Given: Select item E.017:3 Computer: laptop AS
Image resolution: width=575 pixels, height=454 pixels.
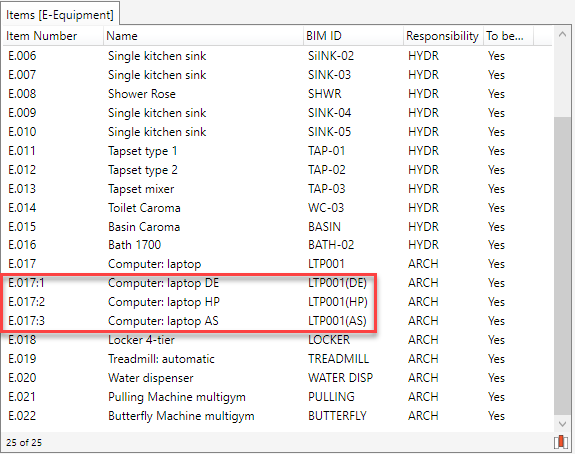Looking at the screenshot, I should tap(277, 321).
